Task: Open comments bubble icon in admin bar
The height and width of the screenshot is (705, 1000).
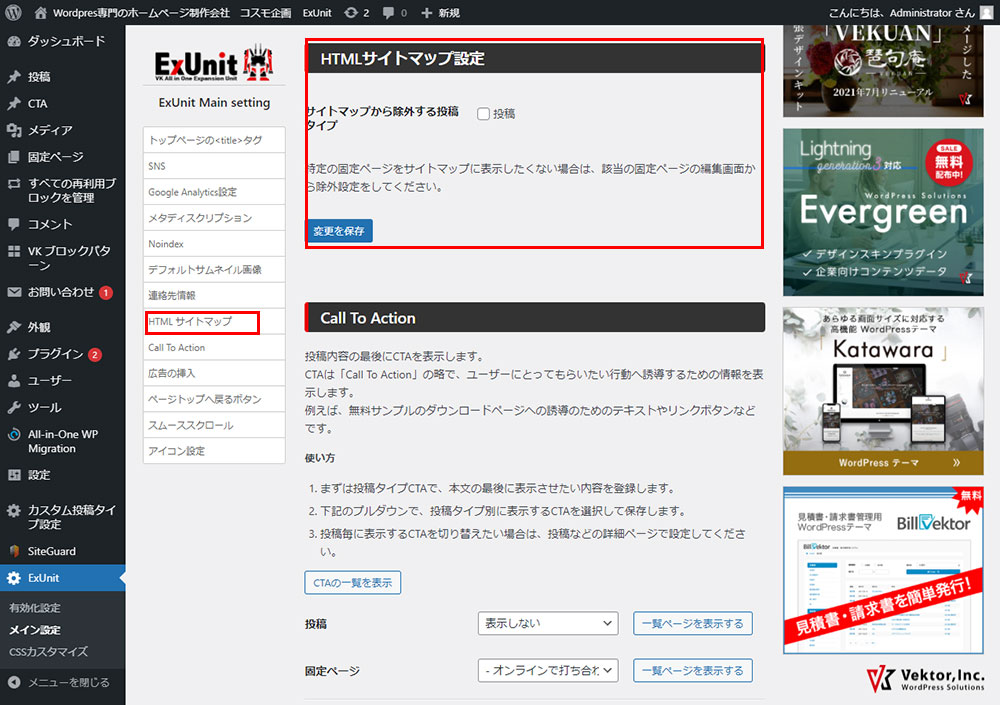Action: coord(389,12)
